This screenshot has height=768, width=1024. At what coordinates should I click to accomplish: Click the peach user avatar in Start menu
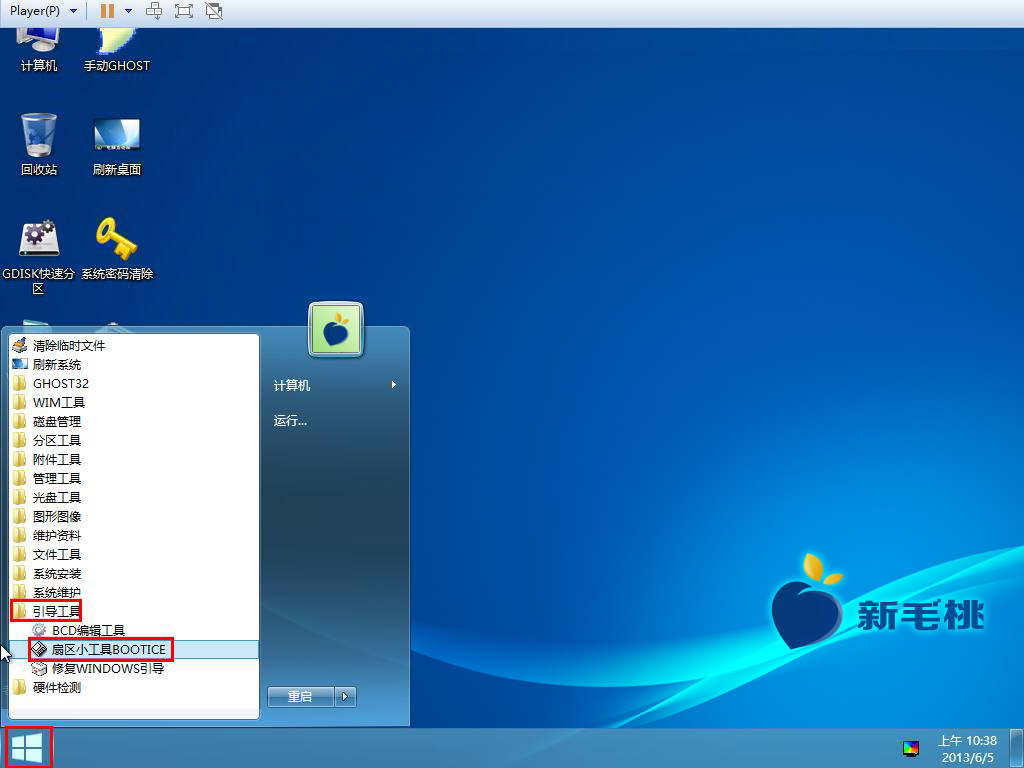click(336, 329)
